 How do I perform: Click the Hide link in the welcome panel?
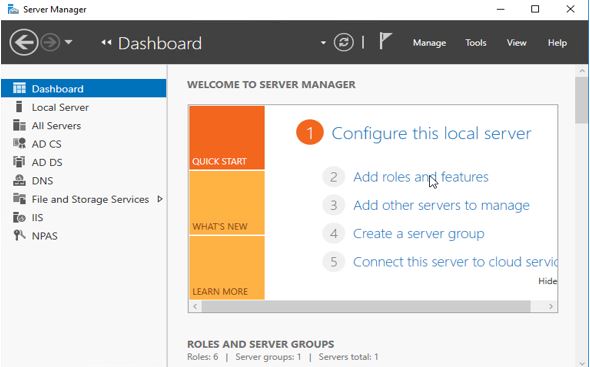coord(547,281)
